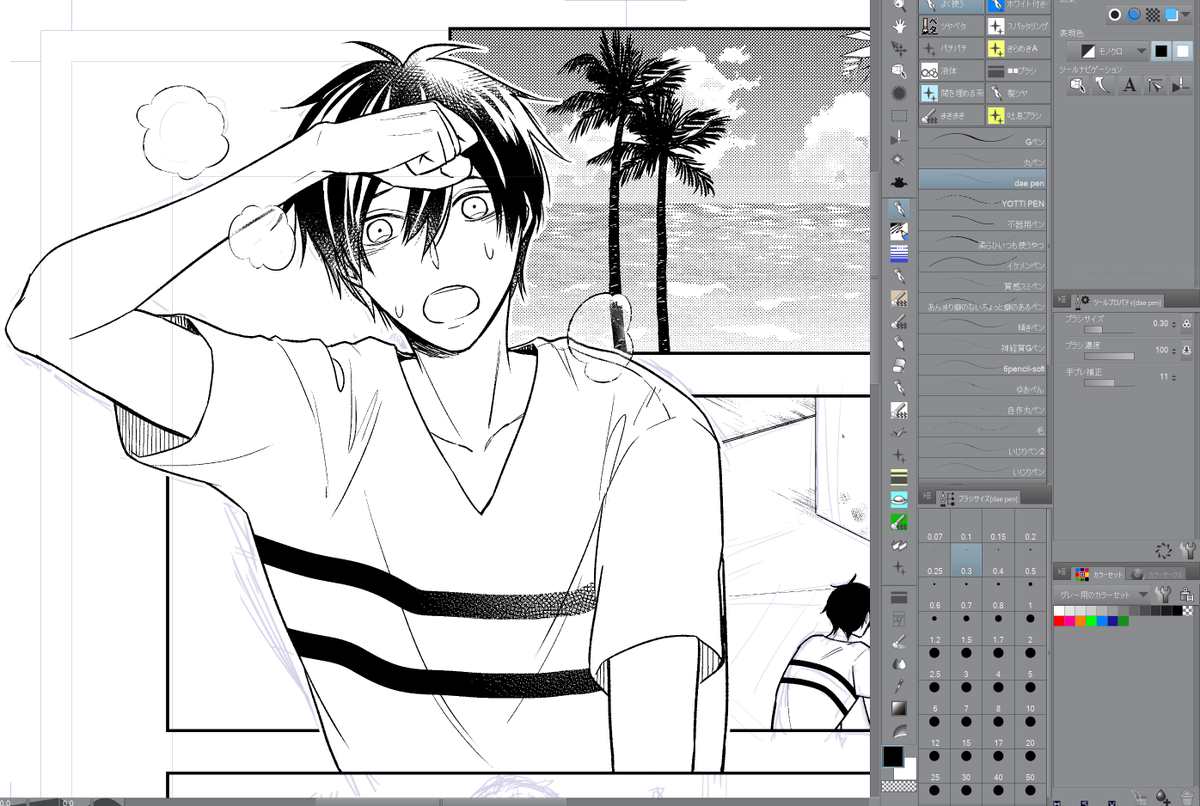This screenshot has width=1200, height=806.
Task: Pick the red swatch in color set
Action: (1060, 621)
